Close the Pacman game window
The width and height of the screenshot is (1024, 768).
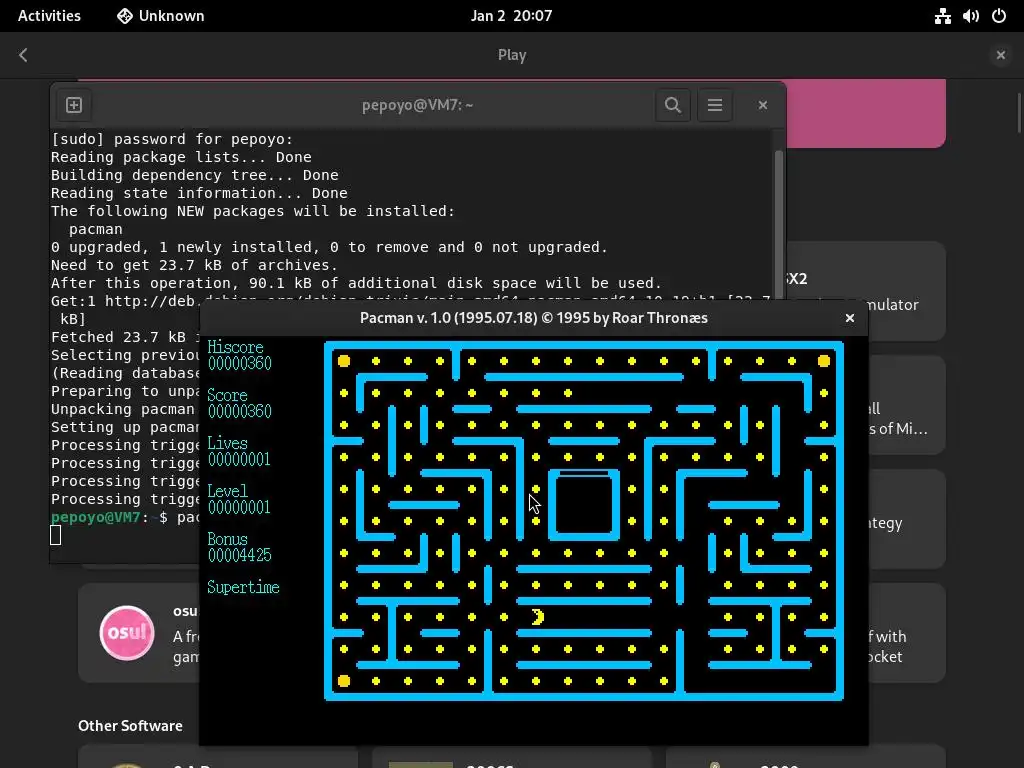pos(849,318)
